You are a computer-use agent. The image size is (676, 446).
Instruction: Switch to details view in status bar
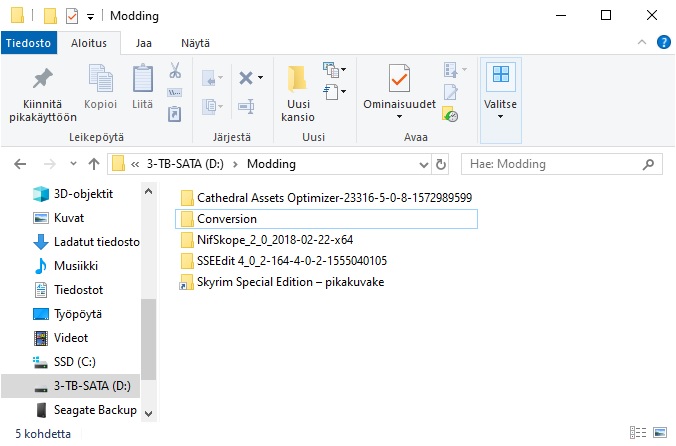click(639, 434)
